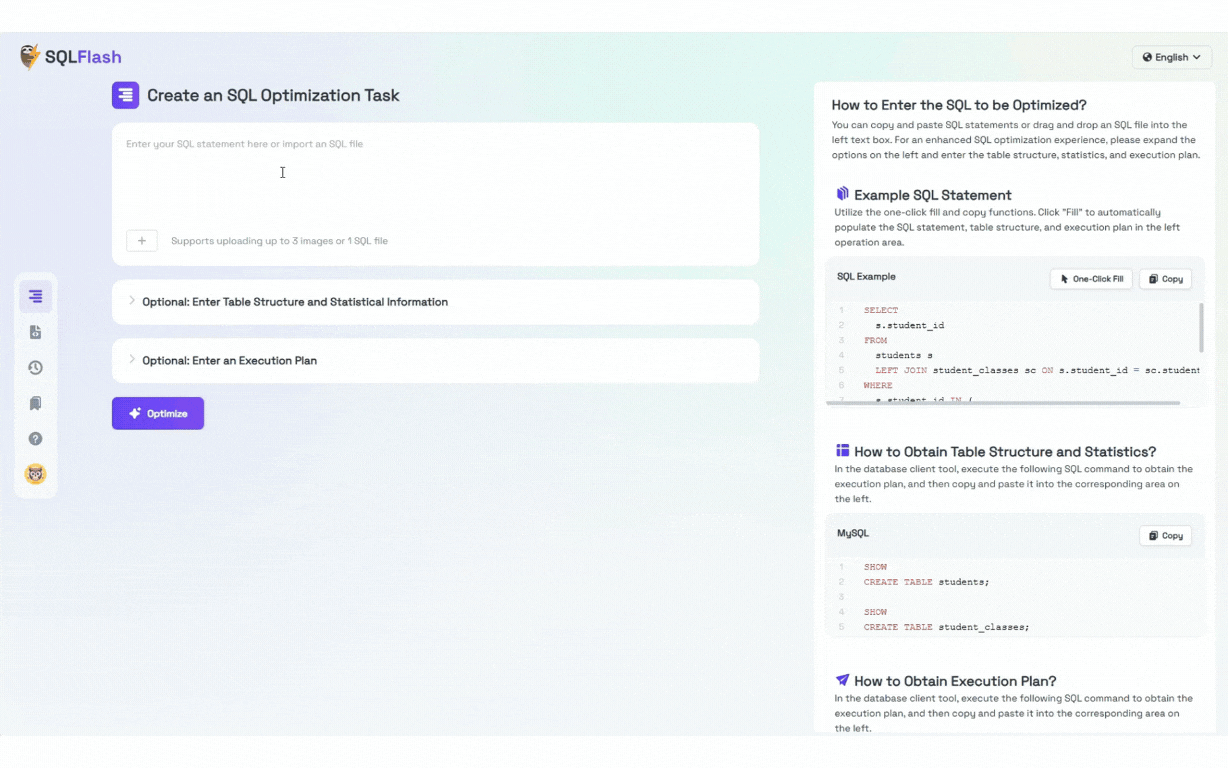Click 'How to Obtain Table Structure and Statistics?' heading
The width and height of the screenshot is (1228, 768).
click(x=1005, y=452)
